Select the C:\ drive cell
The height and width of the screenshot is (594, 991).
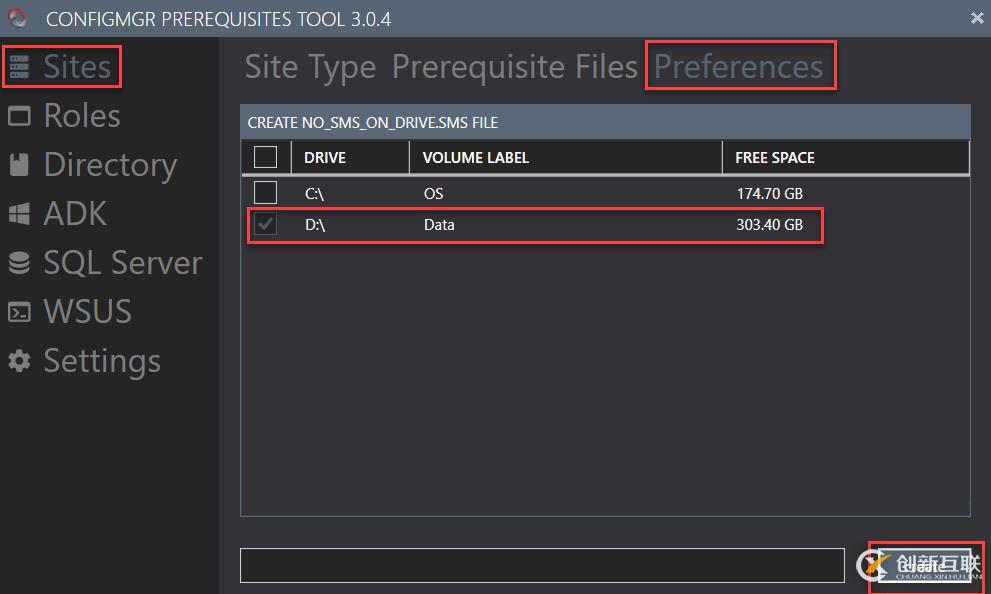pos(315,193)
